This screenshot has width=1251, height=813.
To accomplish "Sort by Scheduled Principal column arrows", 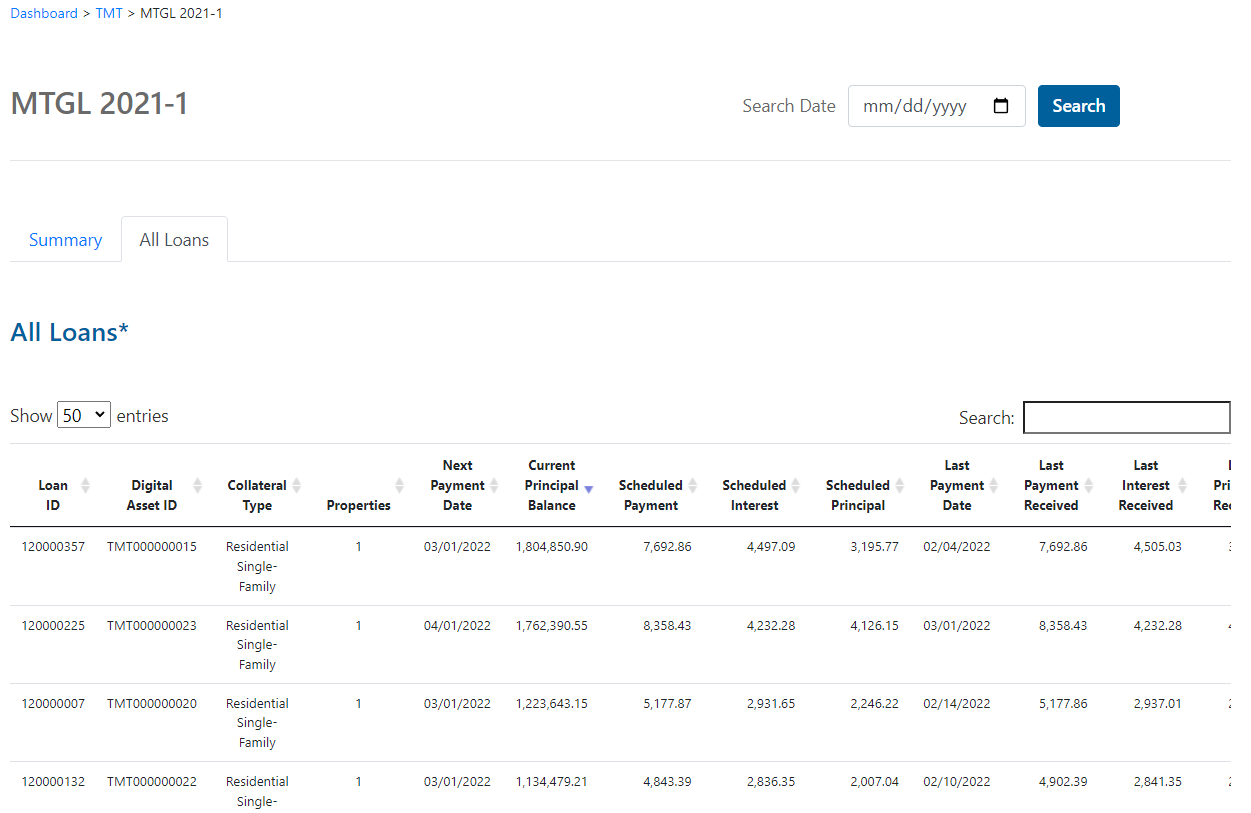I will coord(900,486).
